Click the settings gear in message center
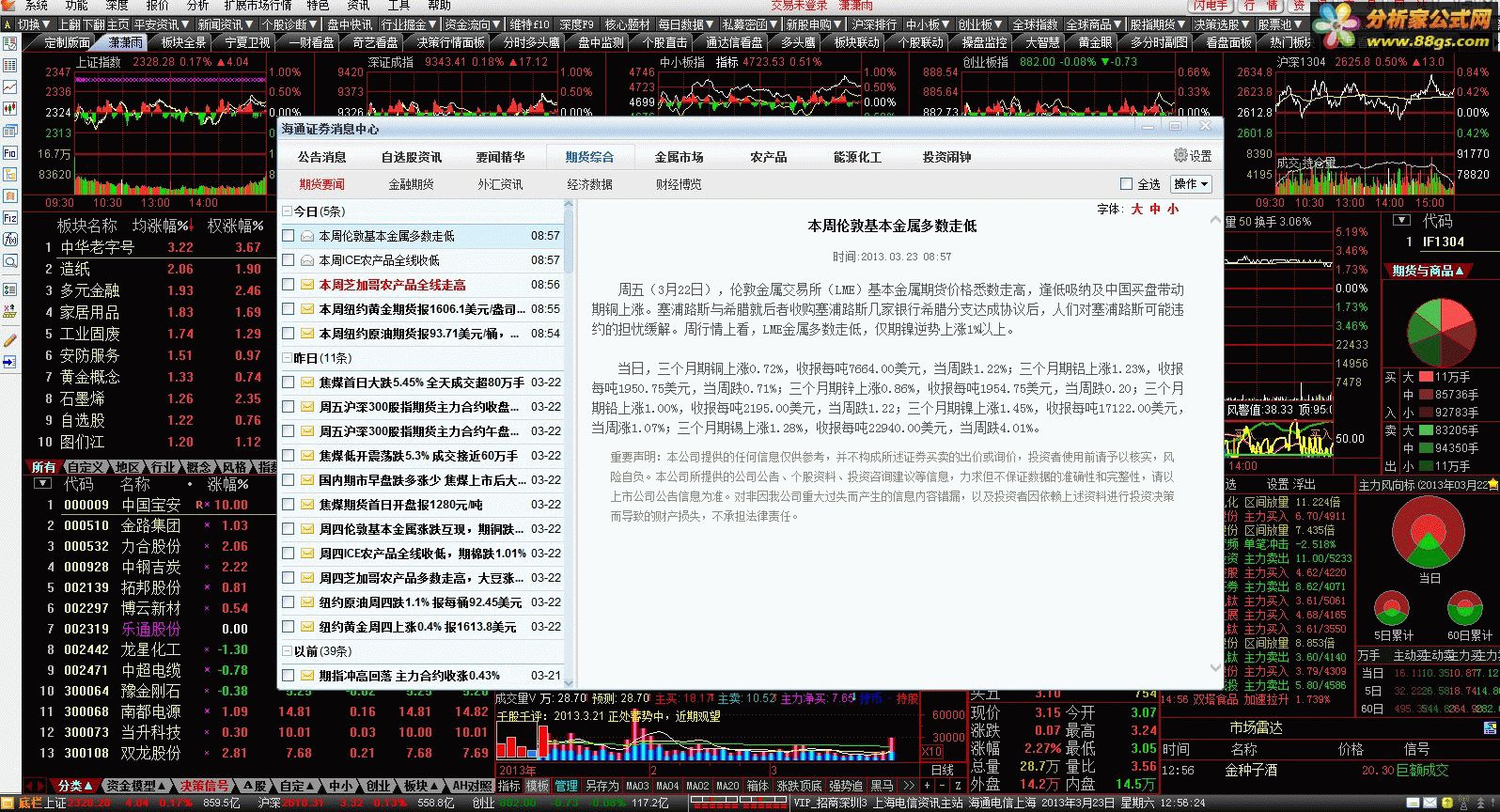This screenshot has height=812, width=1500. pos(1180,155)
